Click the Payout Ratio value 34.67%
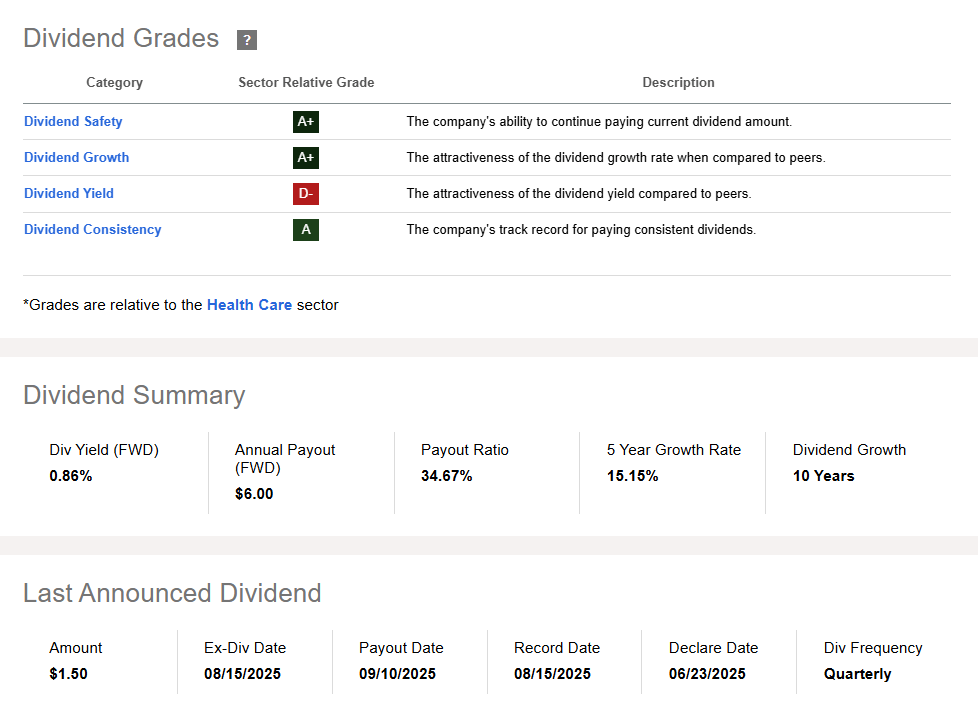Image resolution: width=978 pixels, height=703 pixels. click(x=446, y=476)
